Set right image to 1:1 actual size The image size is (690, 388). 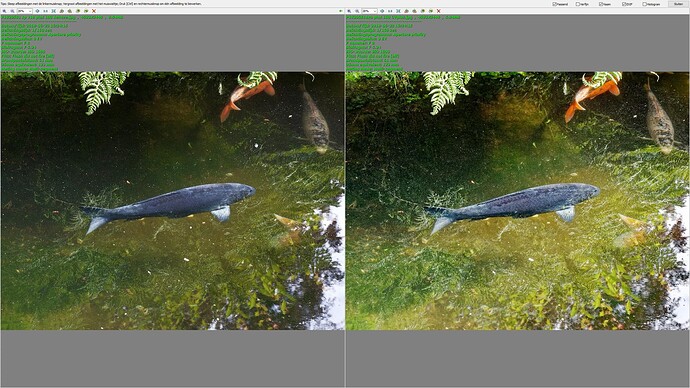click(390, 11)
